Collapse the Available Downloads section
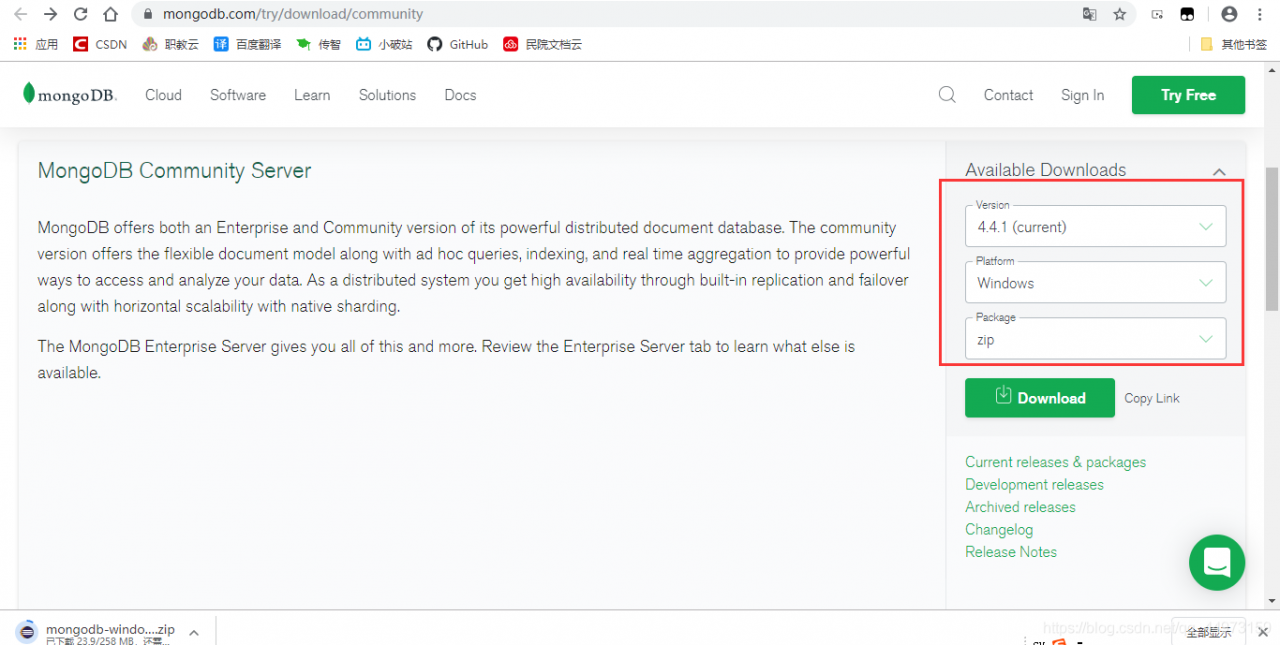Screen dimensions: 1280x645 1219,171
